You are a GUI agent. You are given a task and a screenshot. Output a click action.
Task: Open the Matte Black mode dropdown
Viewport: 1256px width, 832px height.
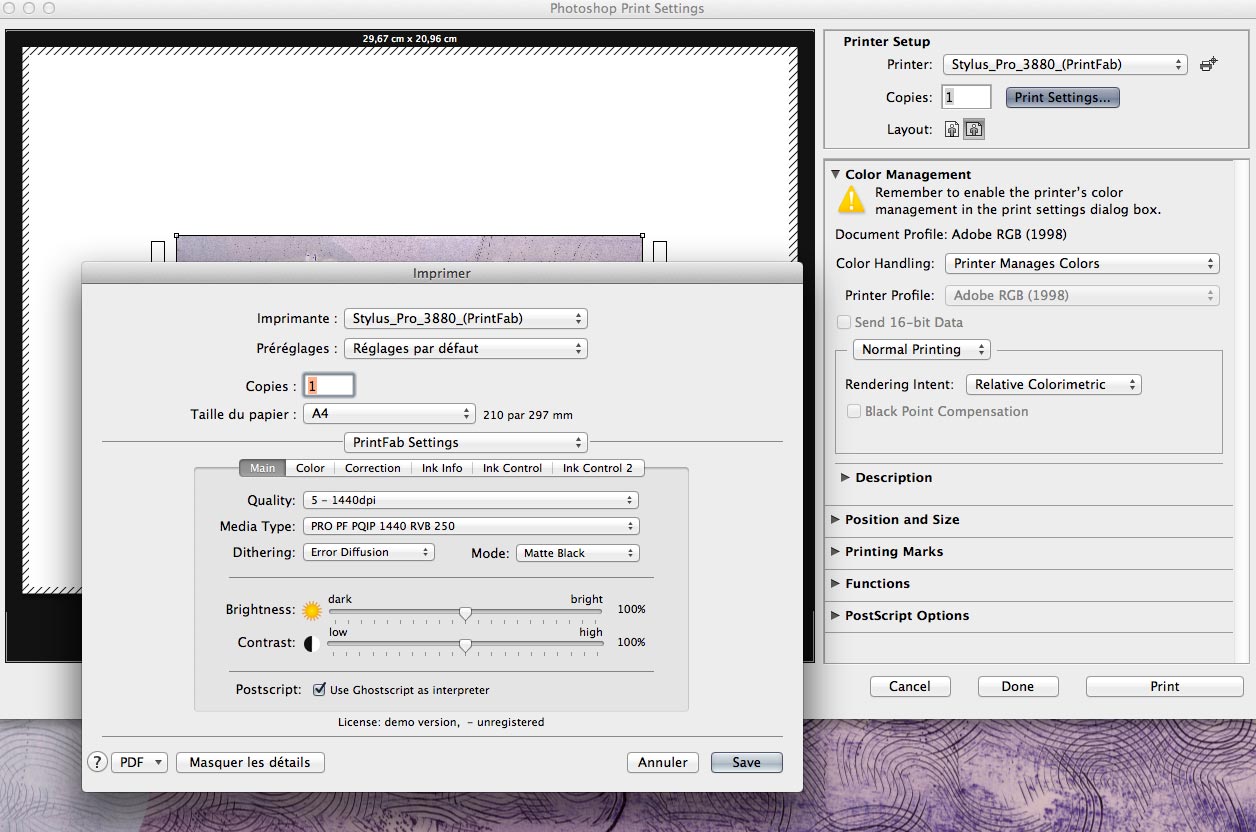[x=577, y=553]
